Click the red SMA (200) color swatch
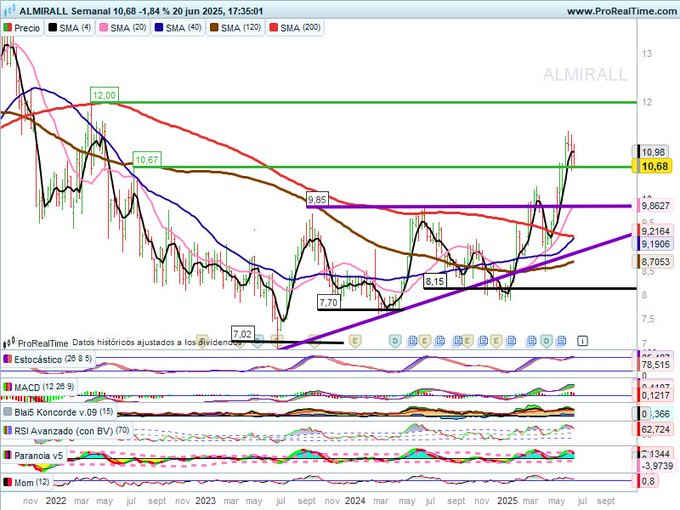Screen dimensions: 680x510 [274, 28]
